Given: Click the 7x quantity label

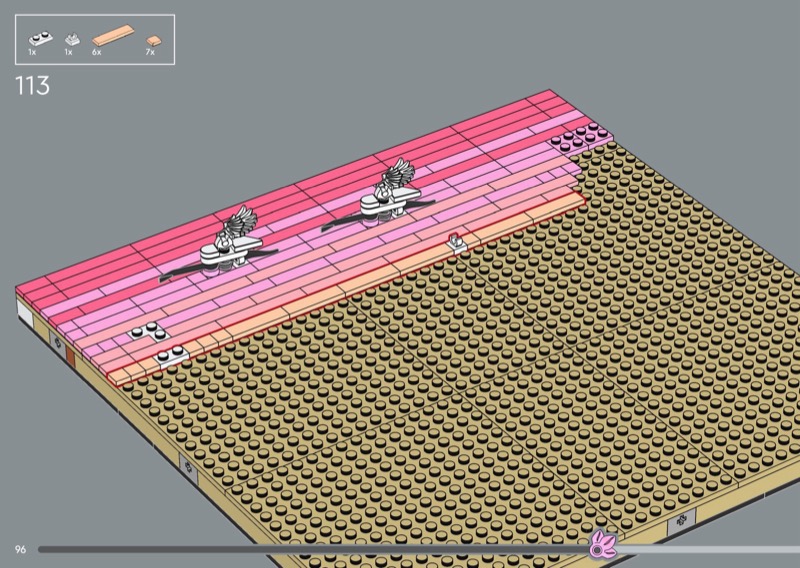Looking at the screenshot, I should pyautogui.click(x=150, y=50).
